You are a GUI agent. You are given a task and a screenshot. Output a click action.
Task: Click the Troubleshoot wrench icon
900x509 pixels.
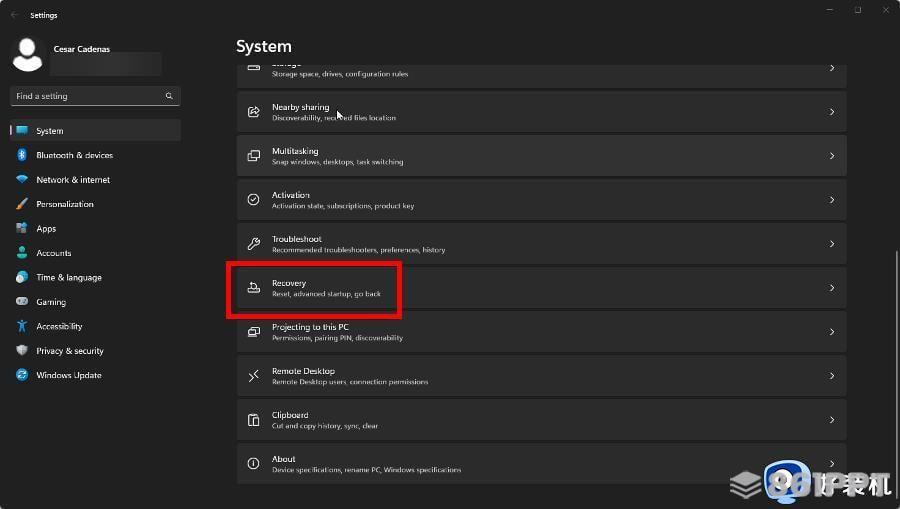(x=254, y=244)
